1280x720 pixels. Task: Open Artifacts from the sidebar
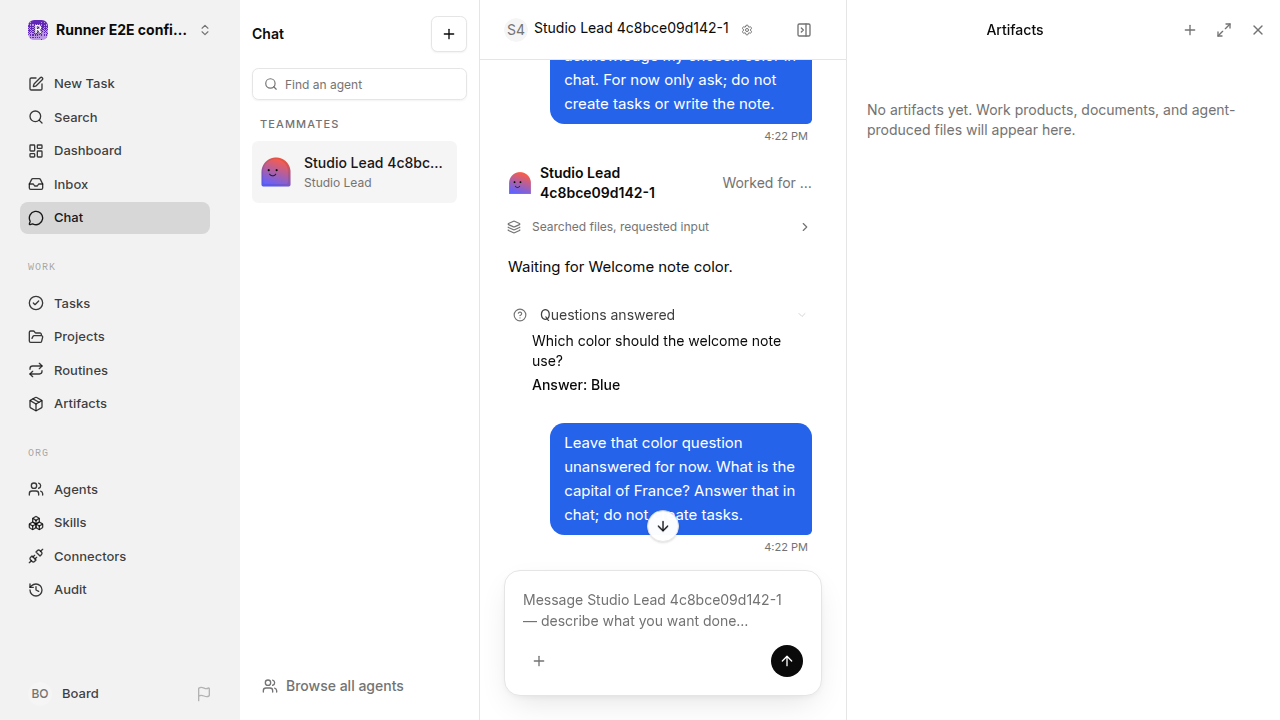pos(115,404)
